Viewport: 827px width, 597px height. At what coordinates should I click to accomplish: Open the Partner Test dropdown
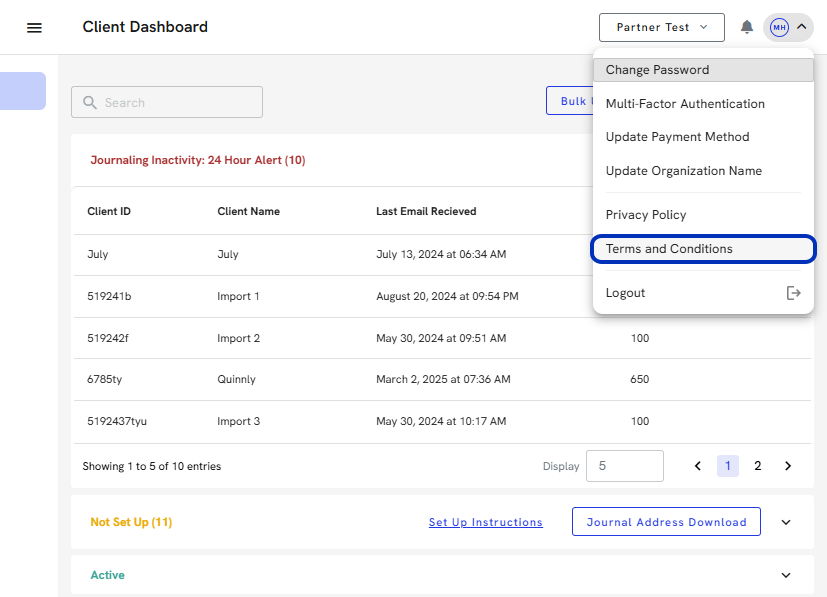pyautogui.click(x=660, y=27)
